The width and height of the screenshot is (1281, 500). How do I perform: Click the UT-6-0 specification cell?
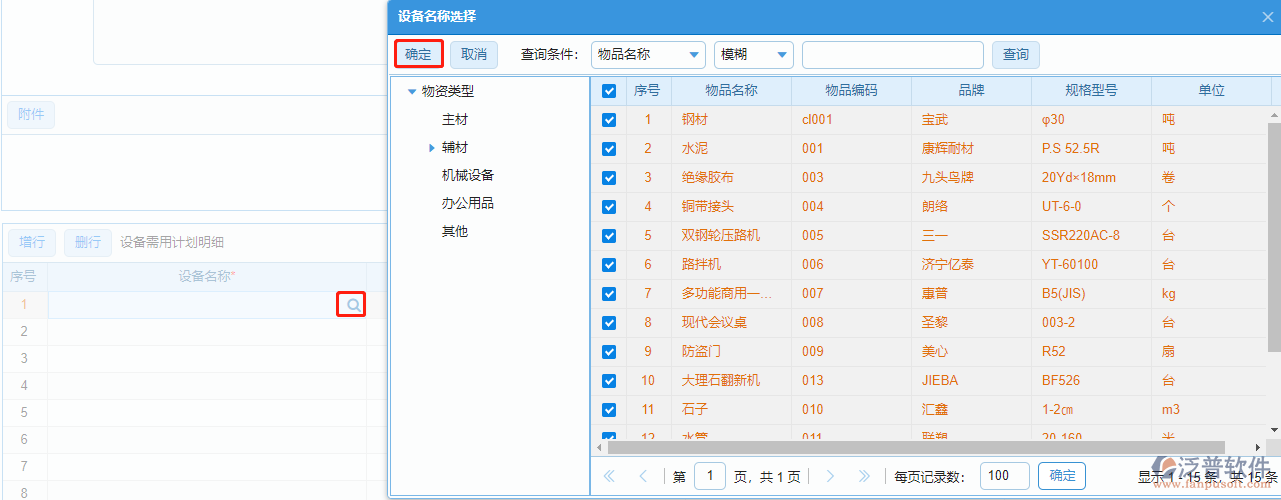pyautogui.click(x=1091, y=207)
